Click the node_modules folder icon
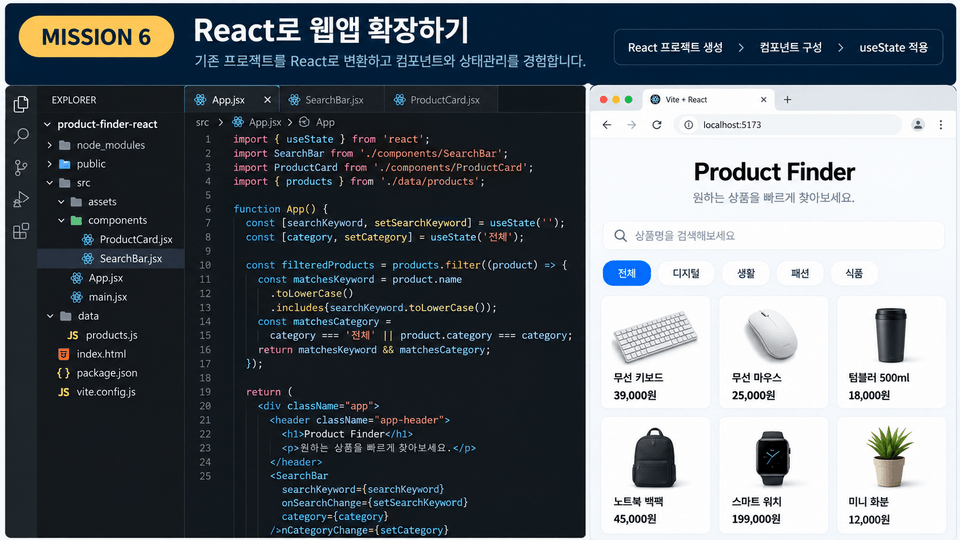Screen dimensions: 960x540 coord(64,145)
